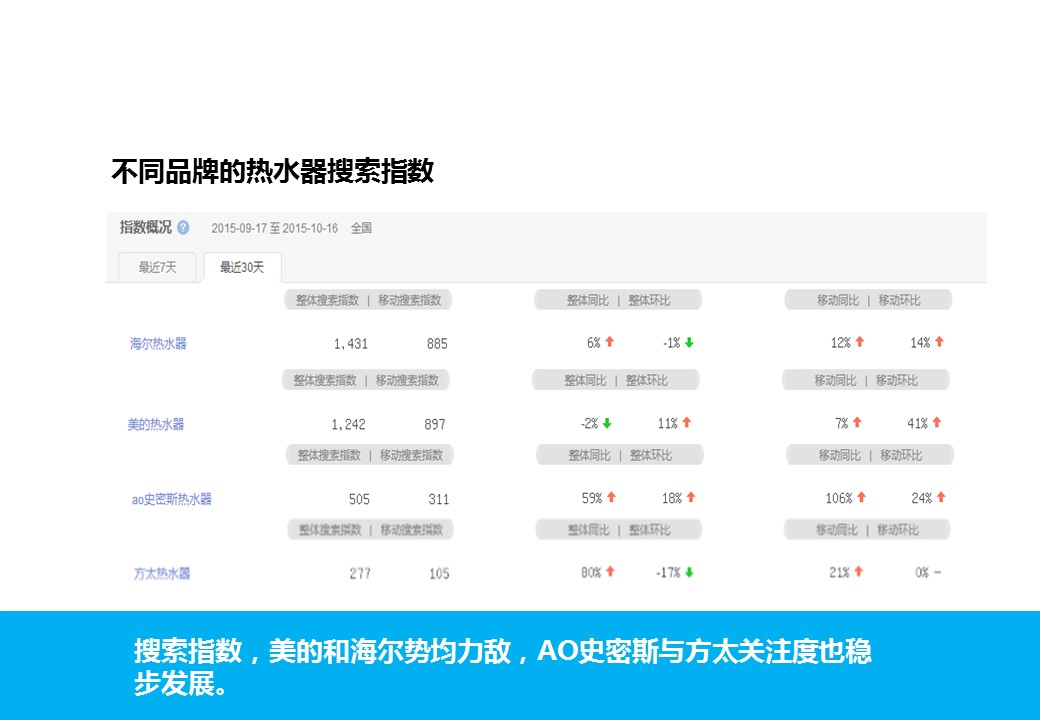
Task: Click the red up arrow beside 41%
Action: 937,422
